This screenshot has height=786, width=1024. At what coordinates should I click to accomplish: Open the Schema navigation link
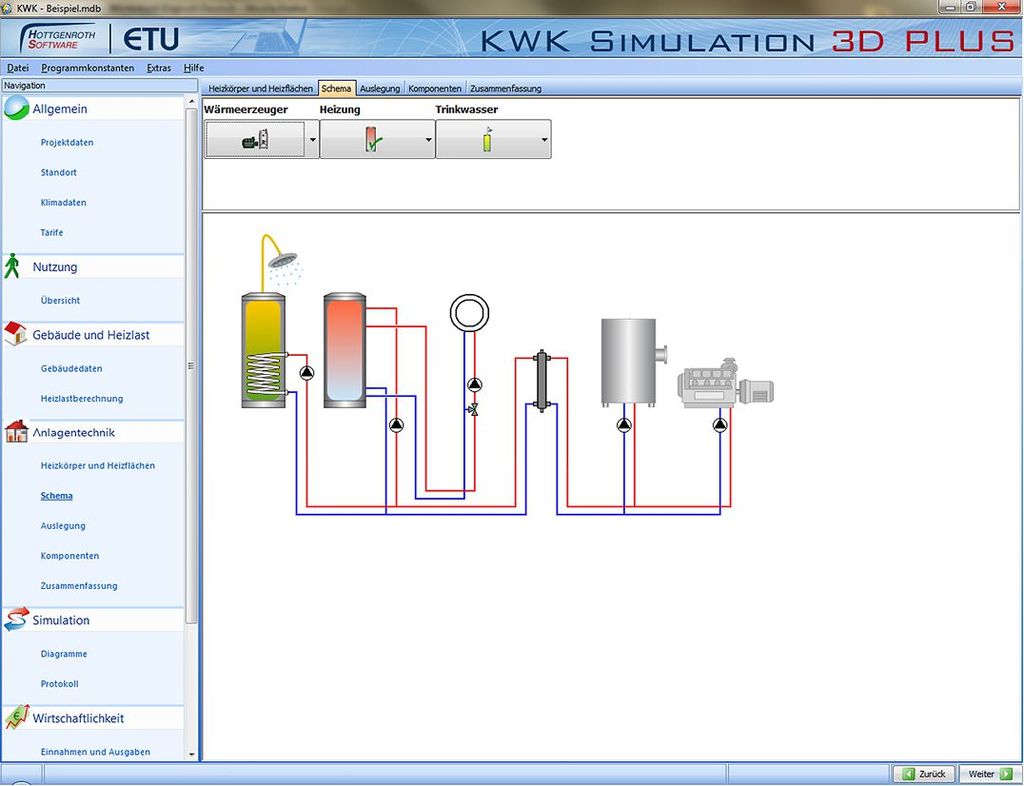tap(56, 495)
